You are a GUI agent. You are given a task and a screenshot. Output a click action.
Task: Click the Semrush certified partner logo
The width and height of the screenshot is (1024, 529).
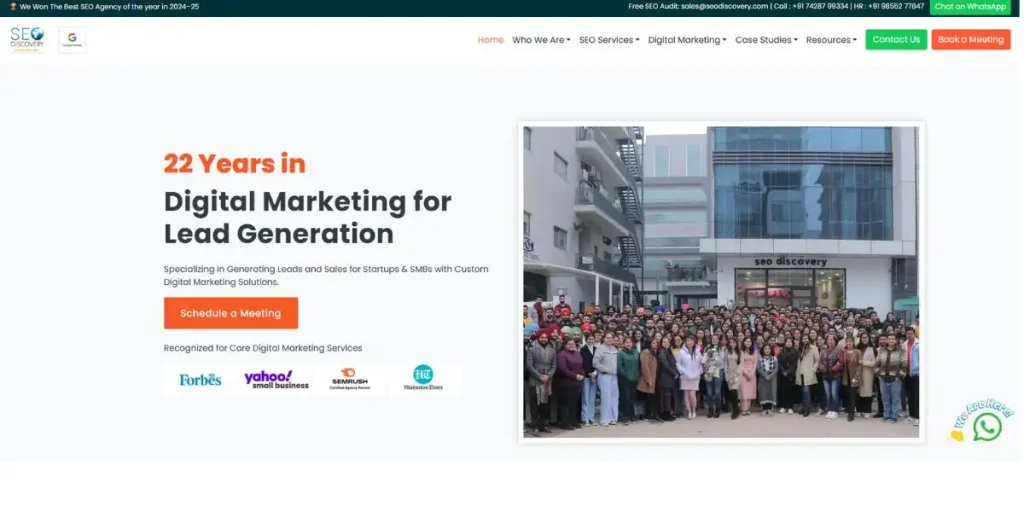click(349, 379)
